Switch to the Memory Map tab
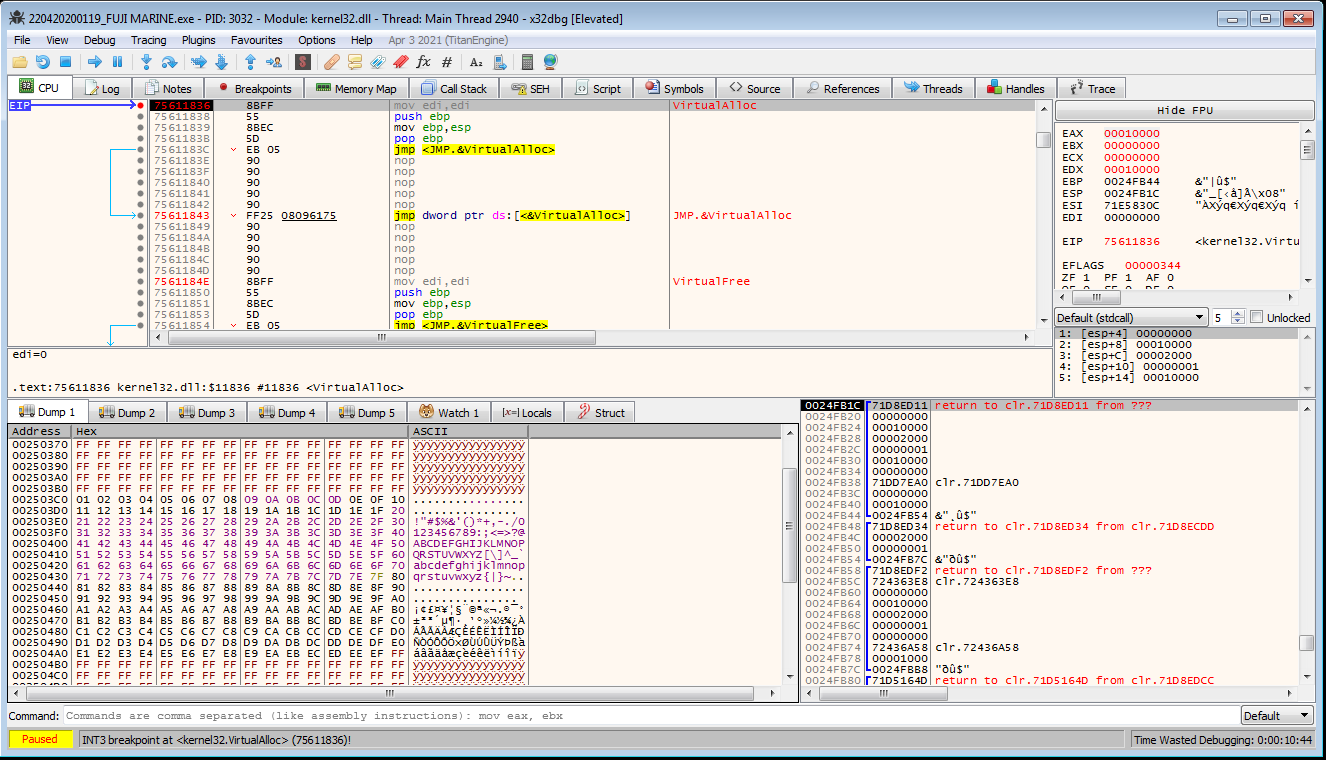This screenshot has height=760, width=1326. tap(357, 88)
